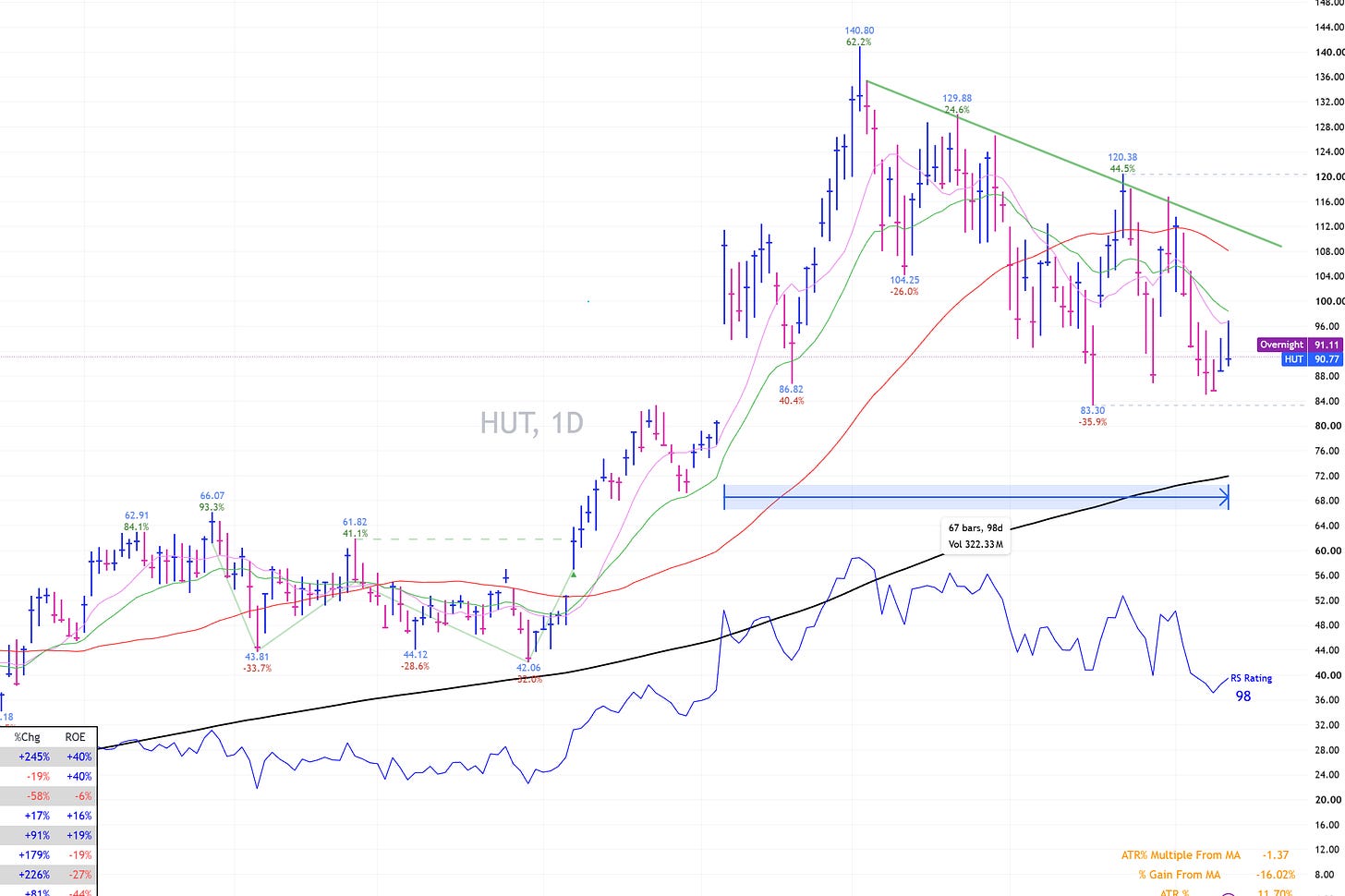Click the 140.80 peak price label
The height and width of the screenshot is (896, 1345).
point(859,30)
